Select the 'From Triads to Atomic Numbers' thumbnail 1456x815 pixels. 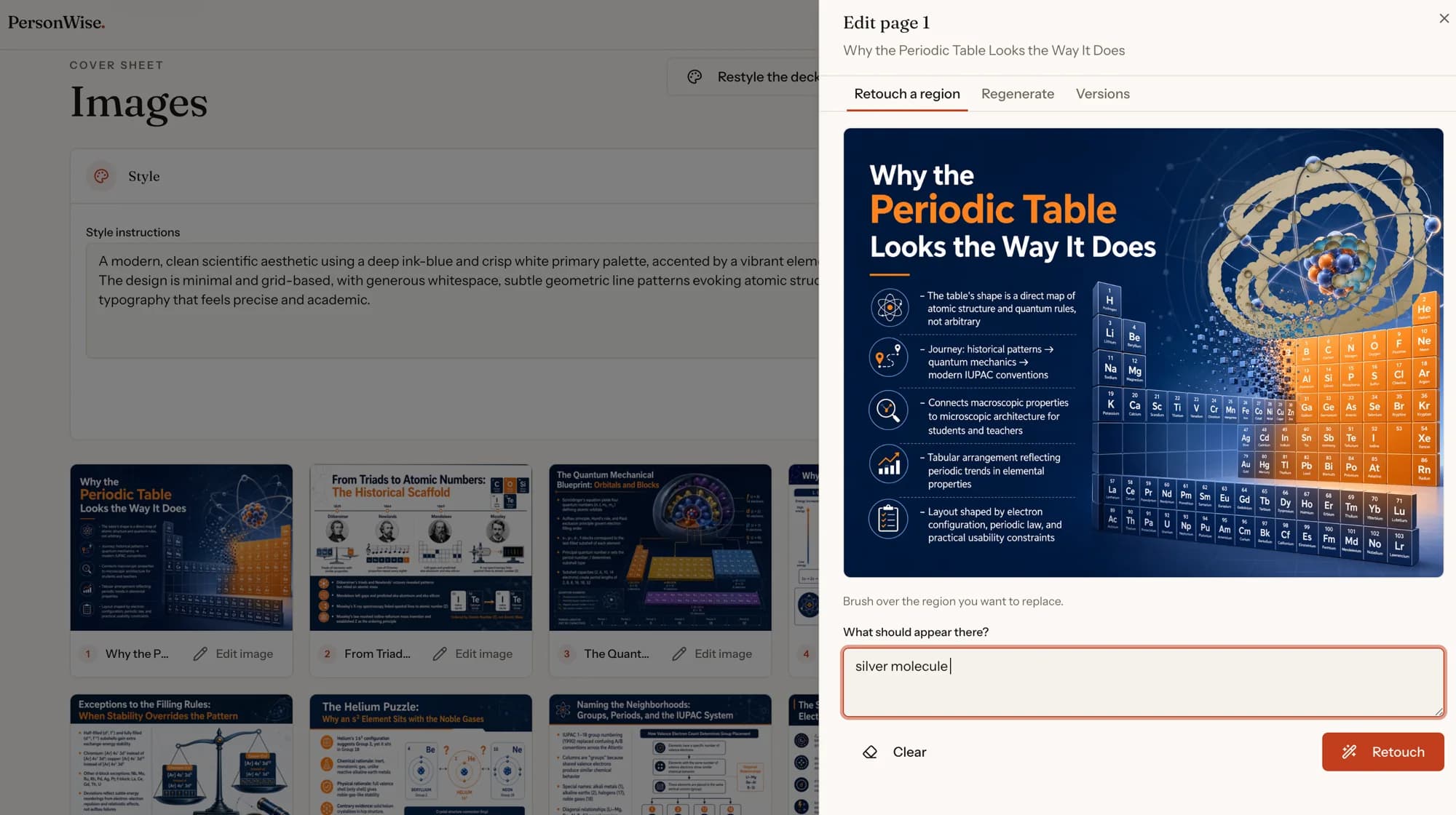pos(421,547)
